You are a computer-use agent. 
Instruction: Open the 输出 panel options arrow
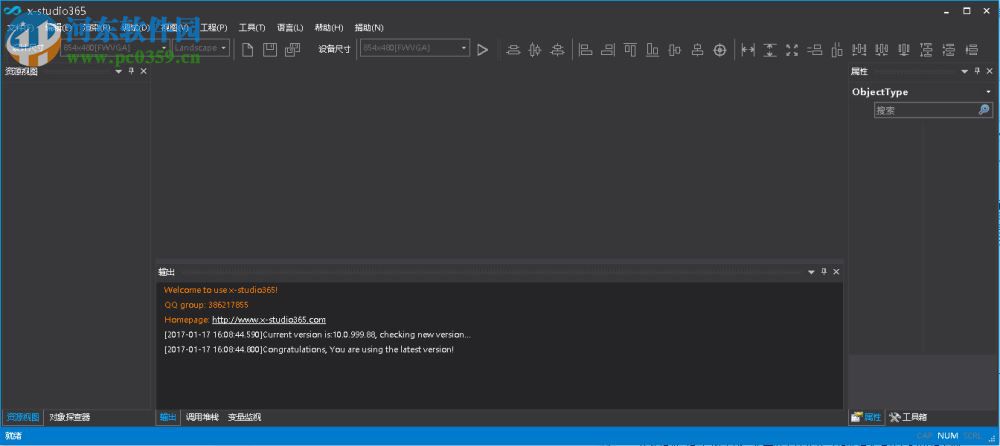click(x=811, y=272)
